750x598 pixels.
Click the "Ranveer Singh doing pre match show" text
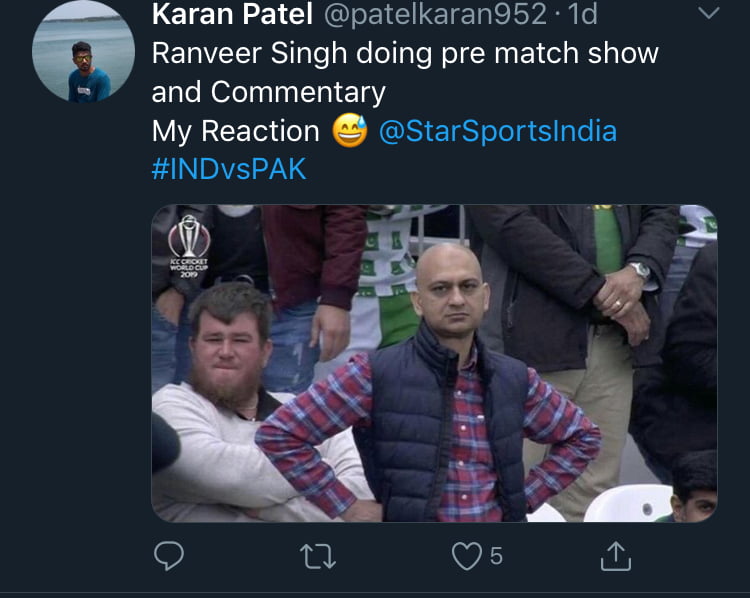[x=405, y=53]
